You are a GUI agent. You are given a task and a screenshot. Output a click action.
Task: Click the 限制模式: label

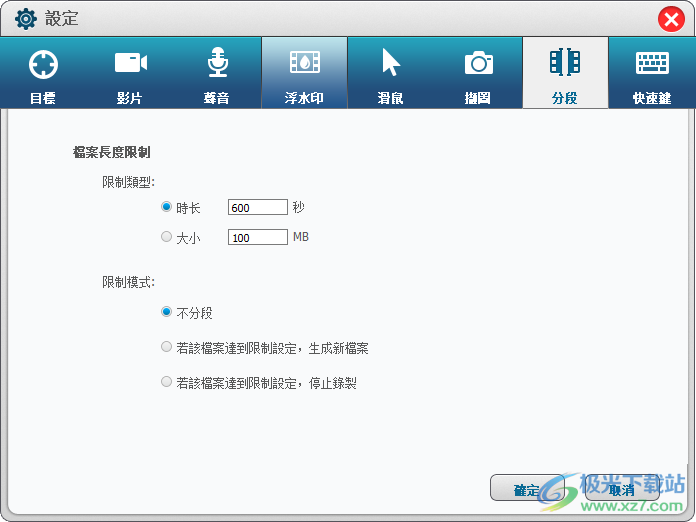click(128, 282)
